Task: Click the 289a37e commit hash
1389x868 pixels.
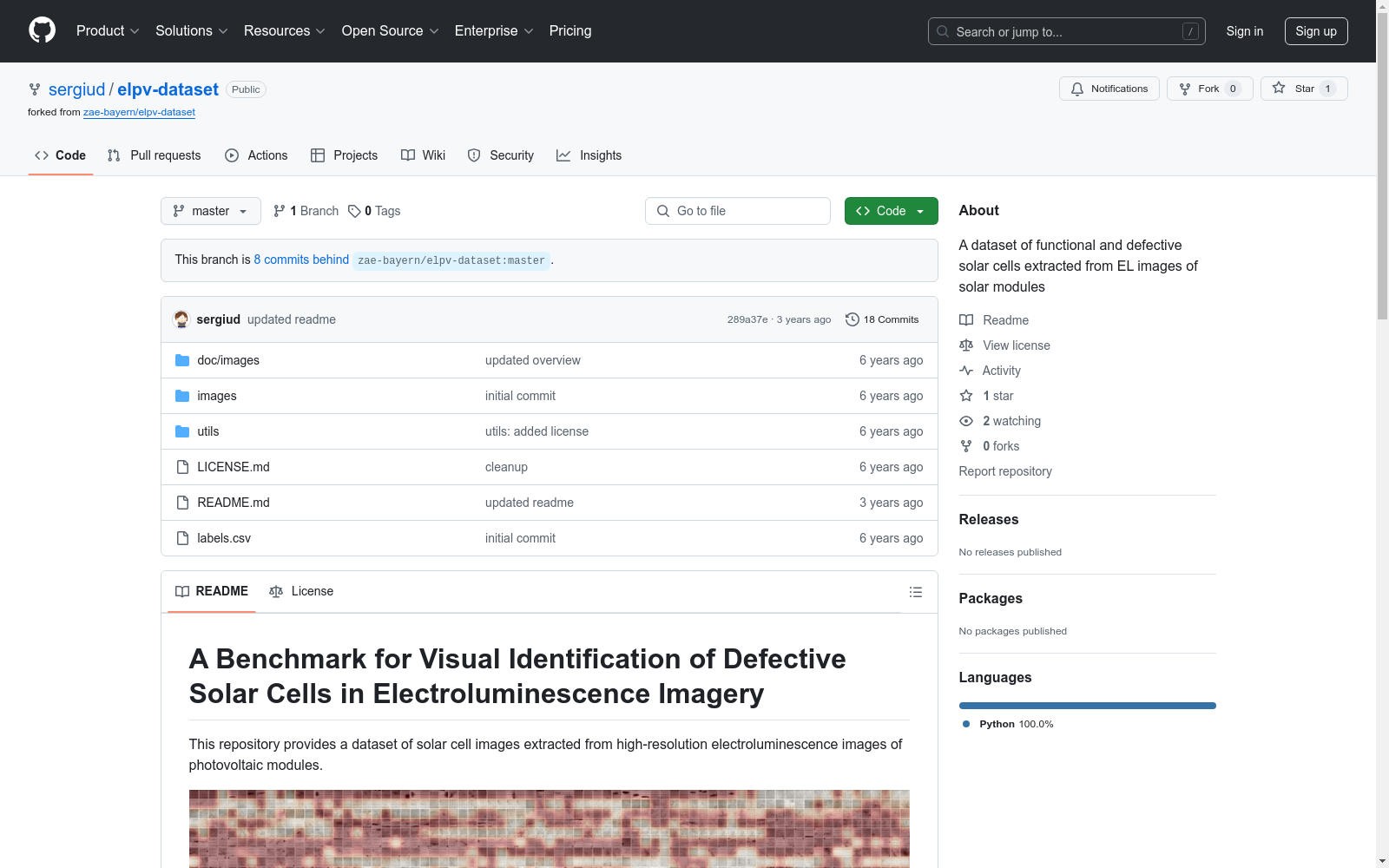Action: 747,319
